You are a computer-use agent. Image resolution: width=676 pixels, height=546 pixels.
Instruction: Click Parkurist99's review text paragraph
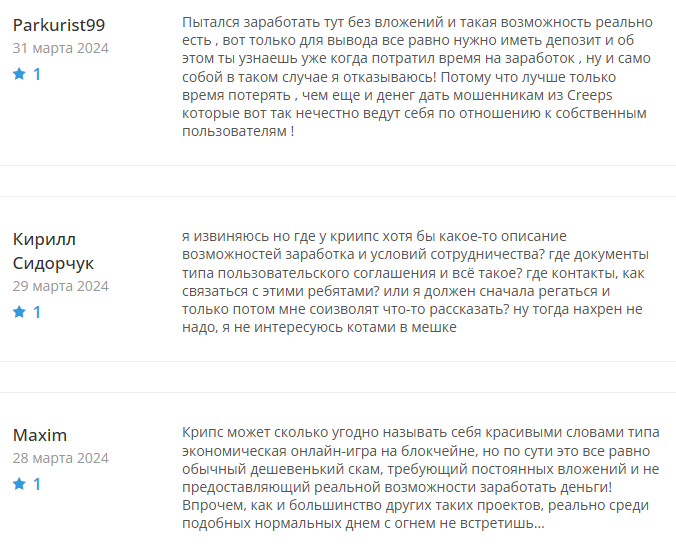click(416, 77)
